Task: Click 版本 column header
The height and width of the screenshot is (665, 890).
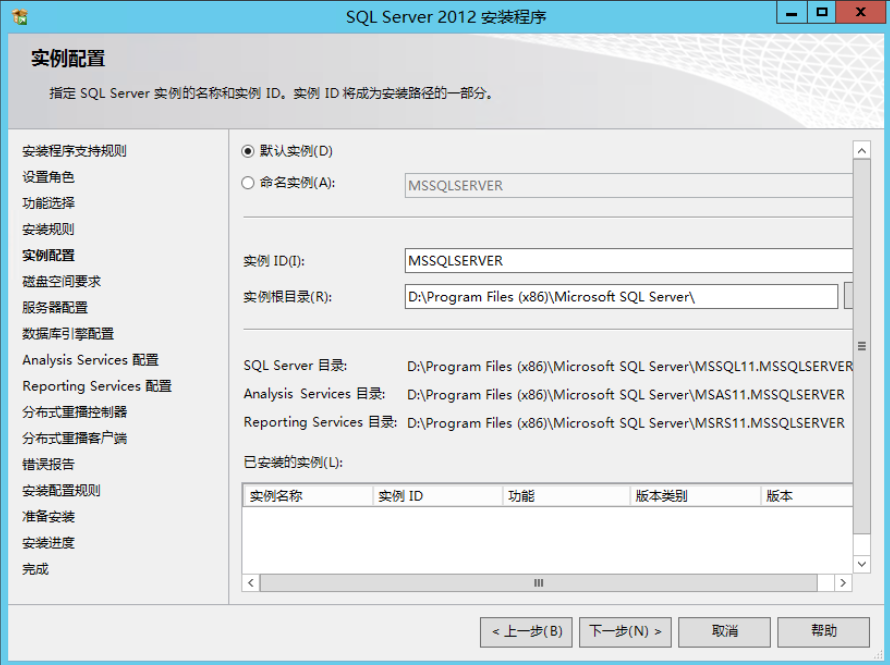Action: (807, 496)
